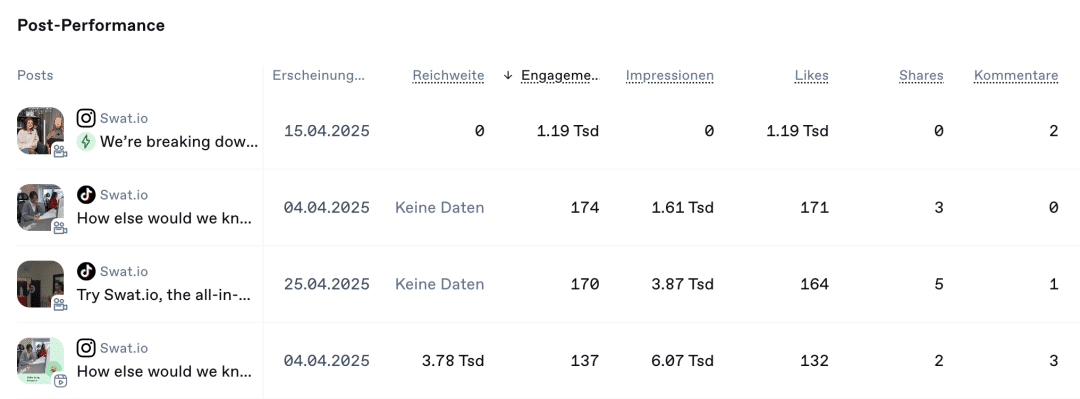Image resolution: width=1080 pixels, height=399 pixels.
Task: Click the Instagram icon on last post row
Action: point(85,348)
